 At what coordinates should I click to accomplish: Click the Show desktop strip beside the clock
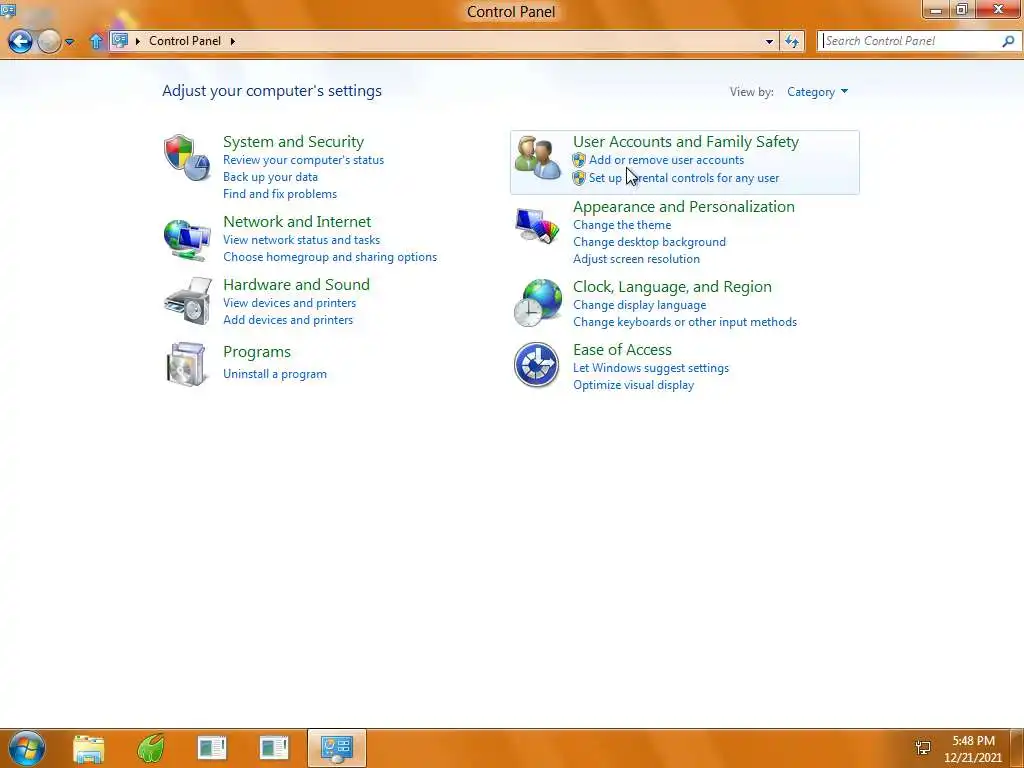click(1016, 748)
